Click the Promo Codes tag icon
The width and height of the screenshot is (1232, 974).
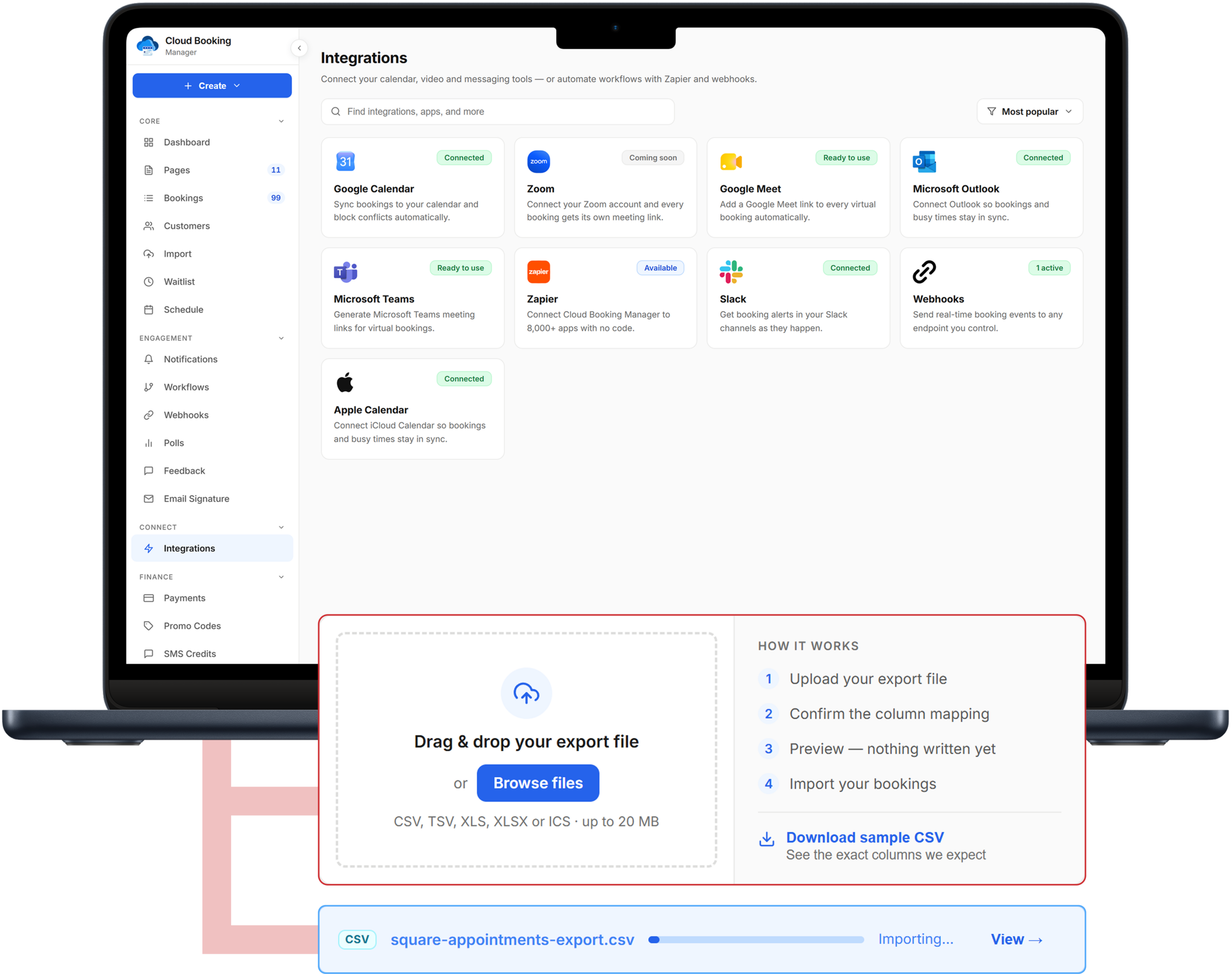149,626
